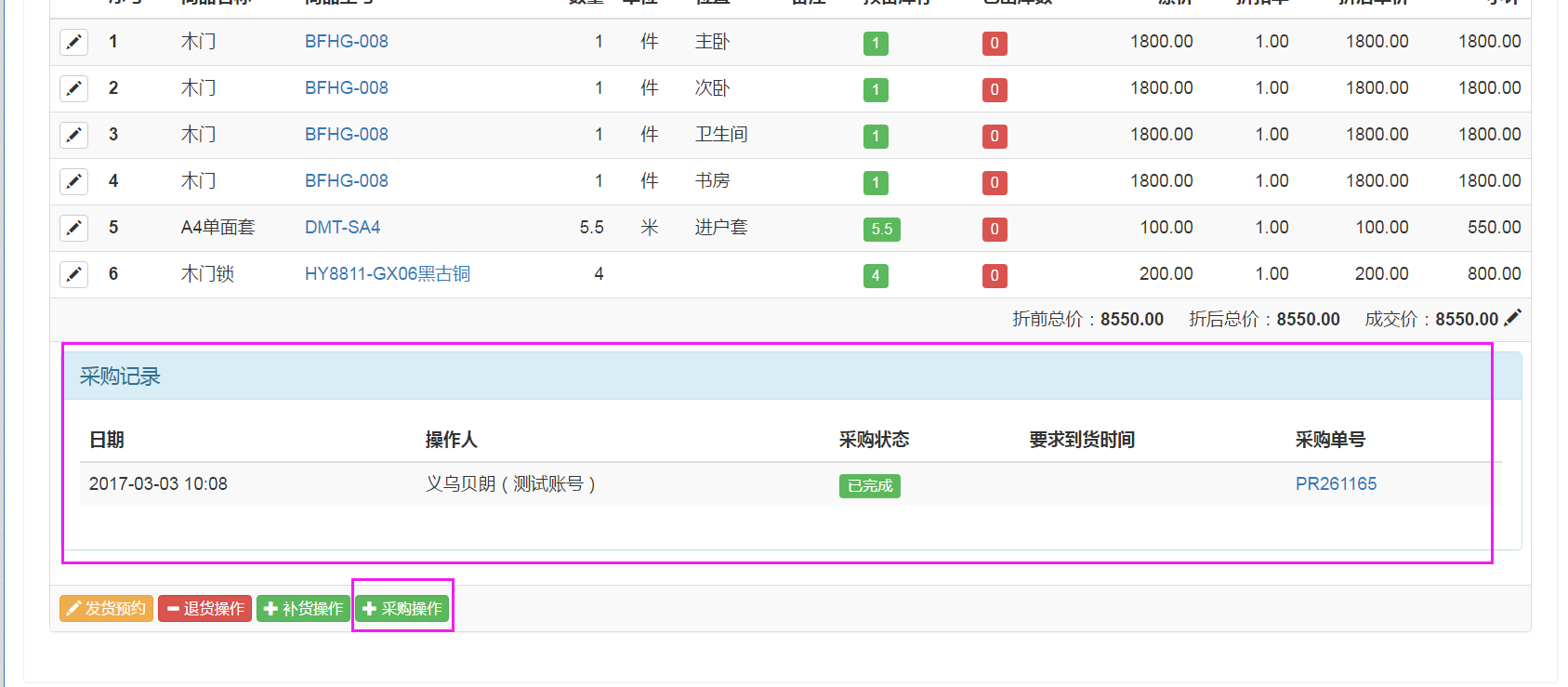Click the product name 木门锁
The height and width of the screenshot is (687, 1568).
207,273
